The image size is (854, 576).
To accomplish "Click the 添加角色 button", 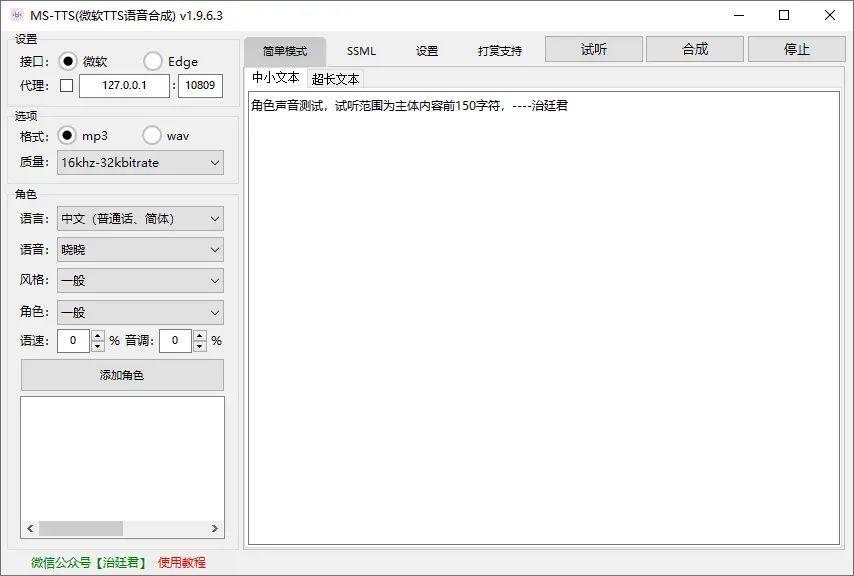I will pyautogui.click(x=122, y=375).
